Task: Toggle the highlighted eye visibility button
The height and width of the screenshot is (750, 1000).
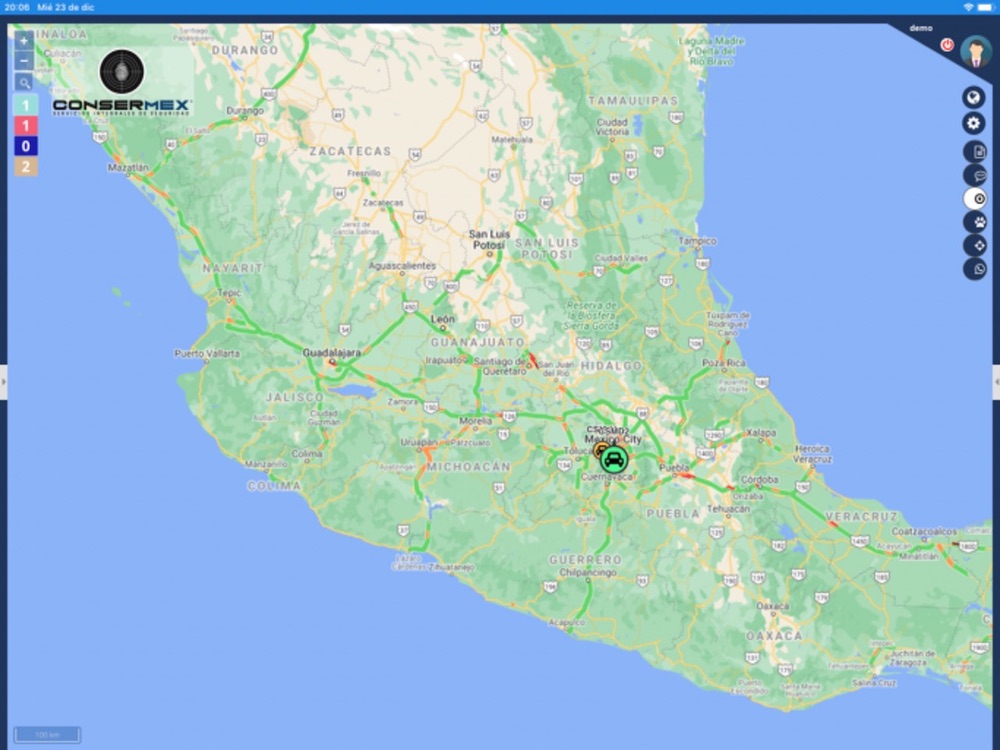Action: (x=975, y=199)
